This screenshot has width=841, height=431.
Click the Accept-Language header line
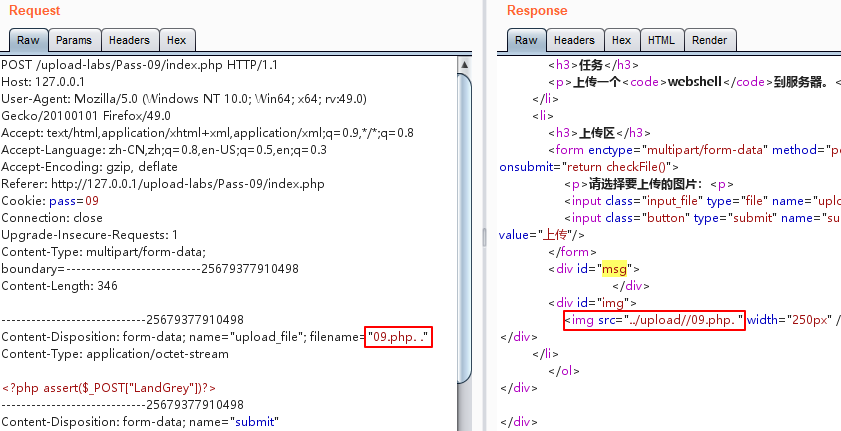tap(164, 150)
